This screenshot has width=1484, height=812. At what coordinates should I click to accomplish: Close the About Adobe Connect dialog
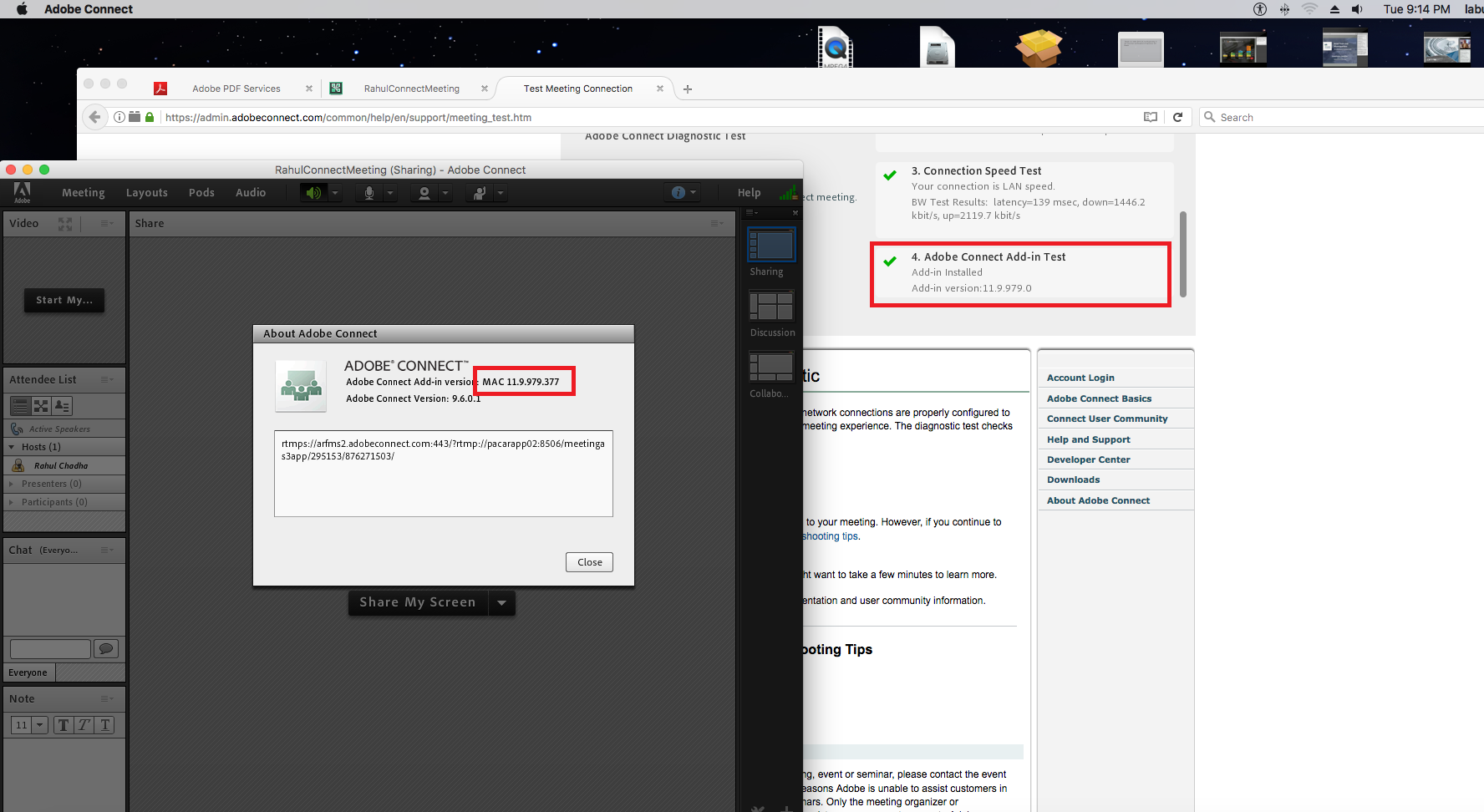click(x=589, y=562)
